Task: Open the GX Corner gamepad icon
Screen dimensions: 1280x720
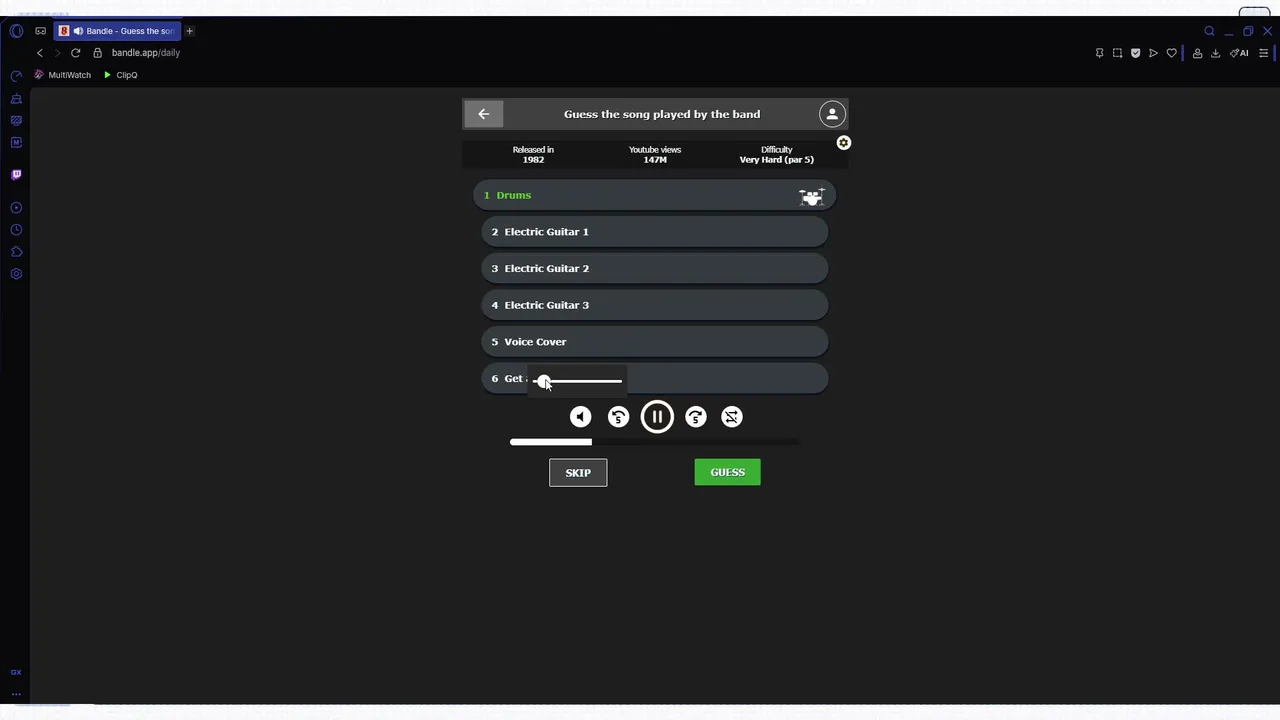Action: pyautogui.click(x=41, y=31)
